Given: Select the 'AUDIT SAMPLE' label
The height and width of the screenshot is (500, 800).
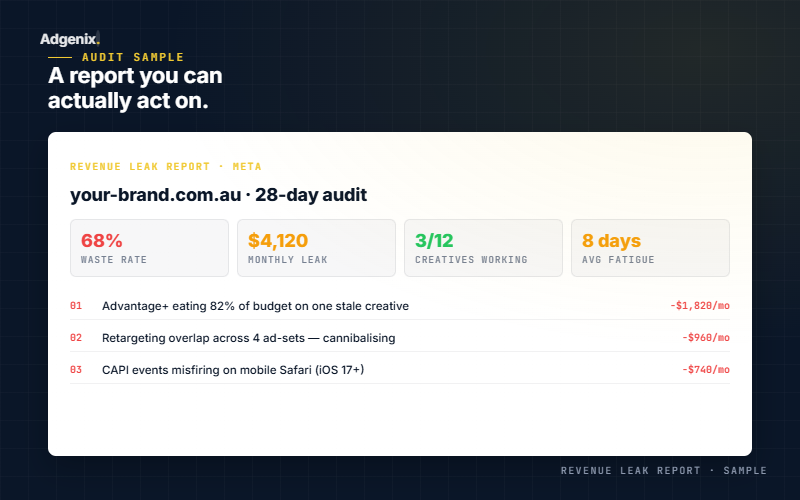Looking at the screenshot, I should [133, 57].
